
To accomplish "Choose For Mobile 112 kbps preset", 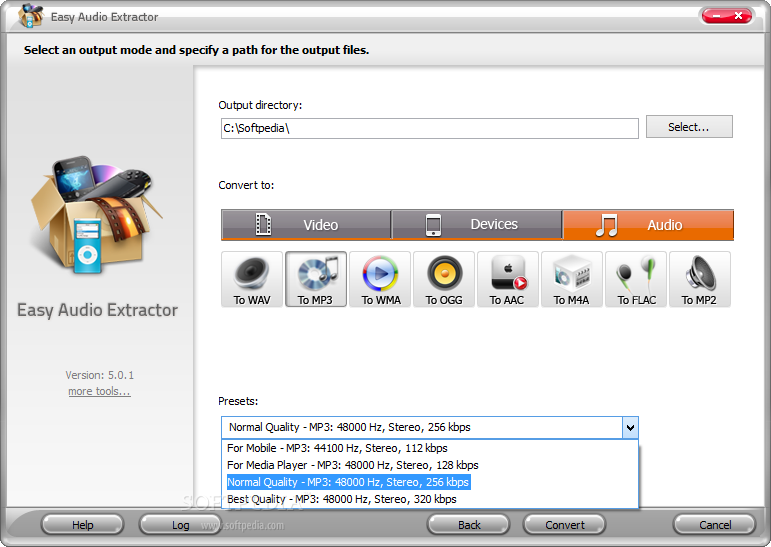I will (x=430, y=448).
